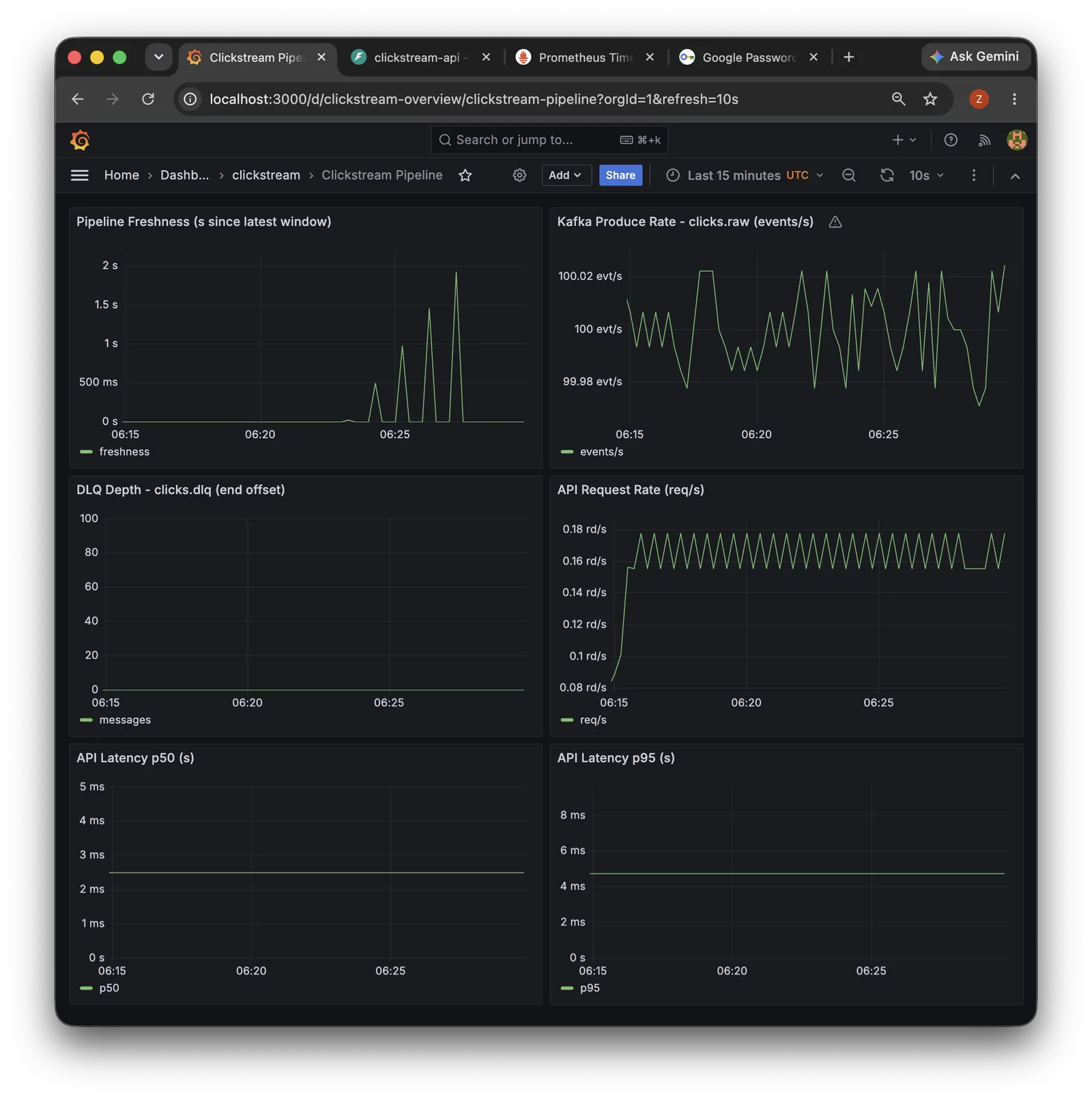Open the news feed RSS icon
The height and width of the screenshot is (1099, 1092).
coord(984,140)
